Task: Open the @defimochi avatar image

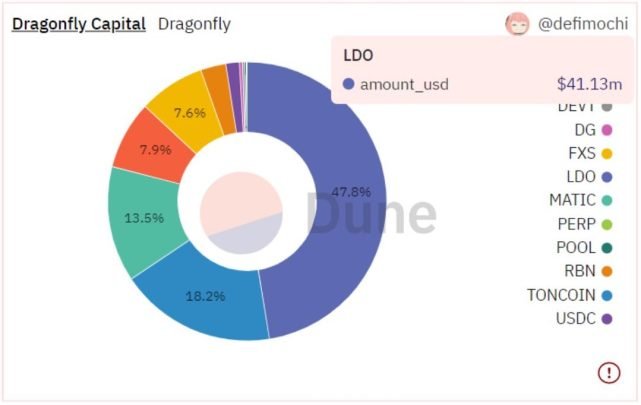Action: (x=517, y=24)
